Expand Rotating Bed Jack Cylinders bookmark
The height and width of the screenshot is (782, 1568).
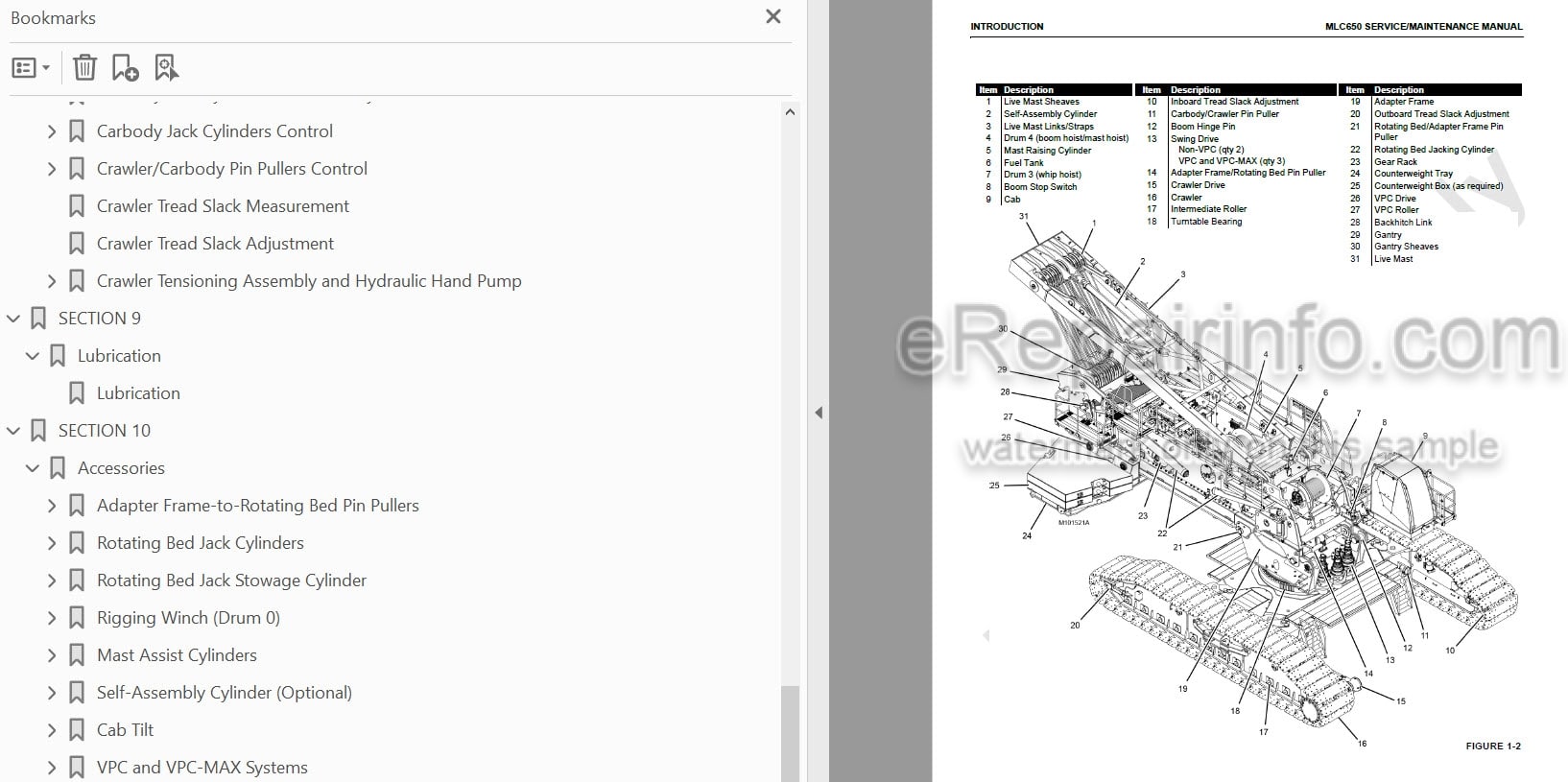[x=52, y=543]
